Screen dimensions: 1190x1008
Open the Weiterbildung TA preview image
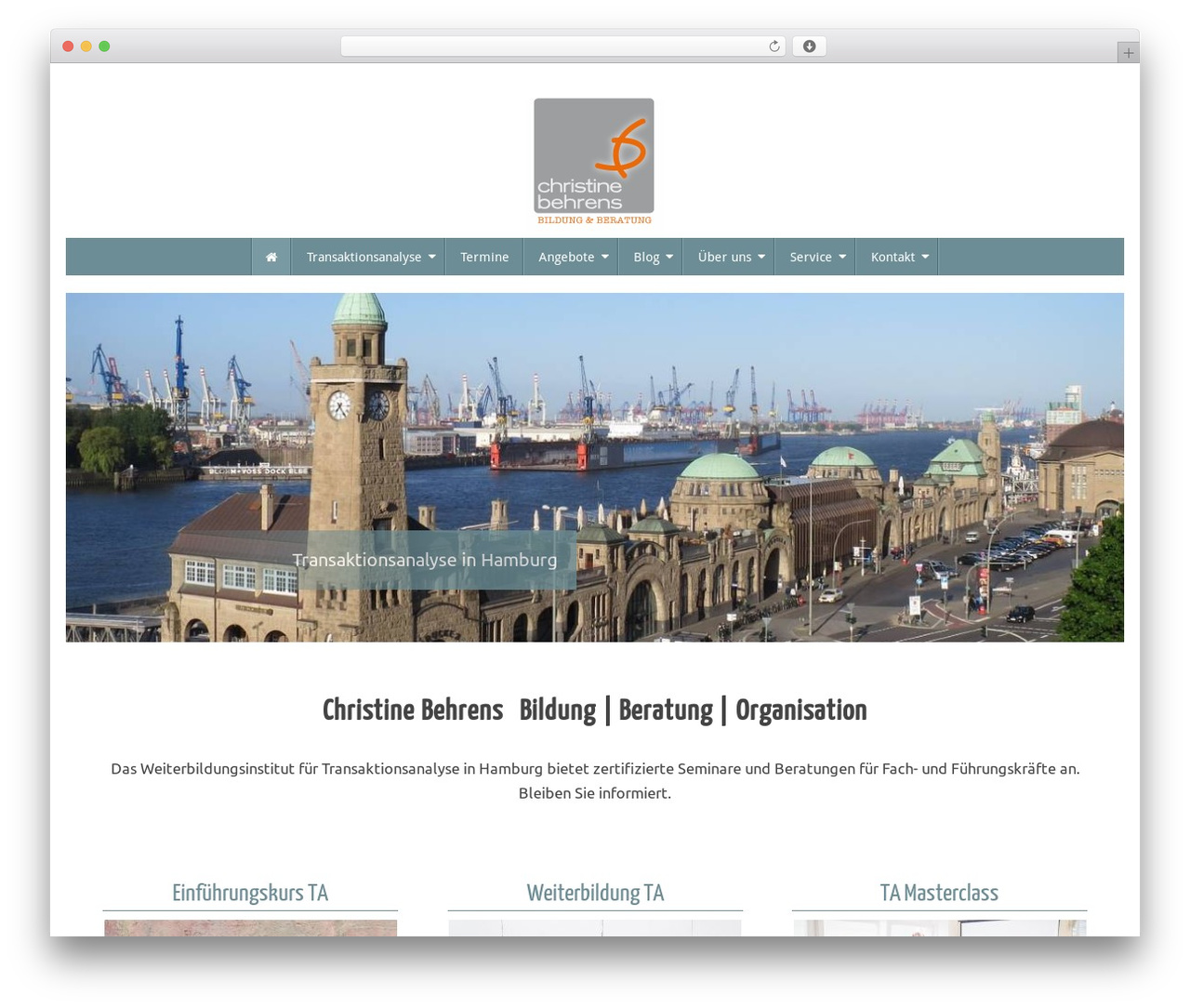point(595,928)
